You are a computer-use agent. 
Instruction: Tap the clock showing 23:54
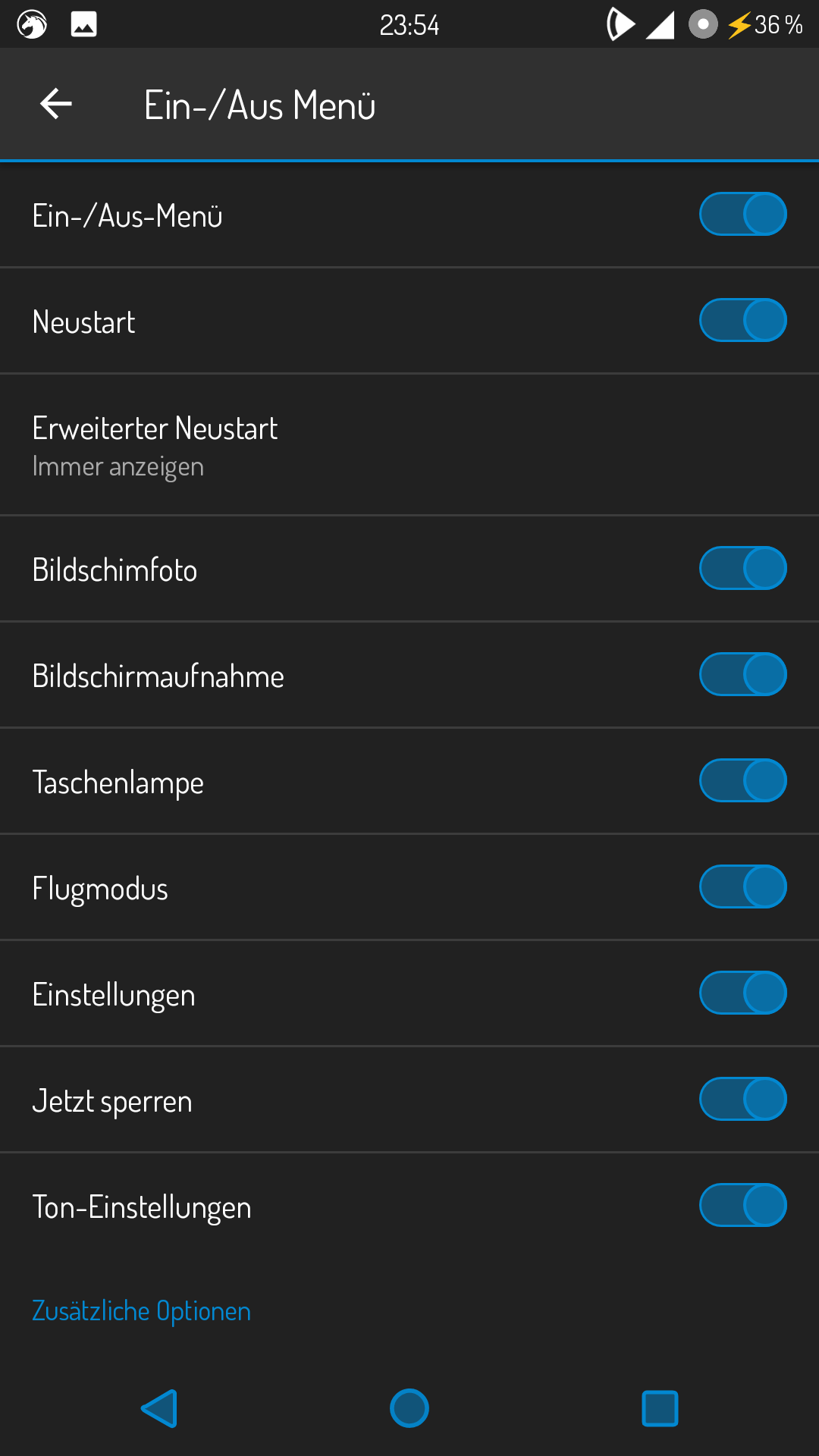click(x=409, y=25)
